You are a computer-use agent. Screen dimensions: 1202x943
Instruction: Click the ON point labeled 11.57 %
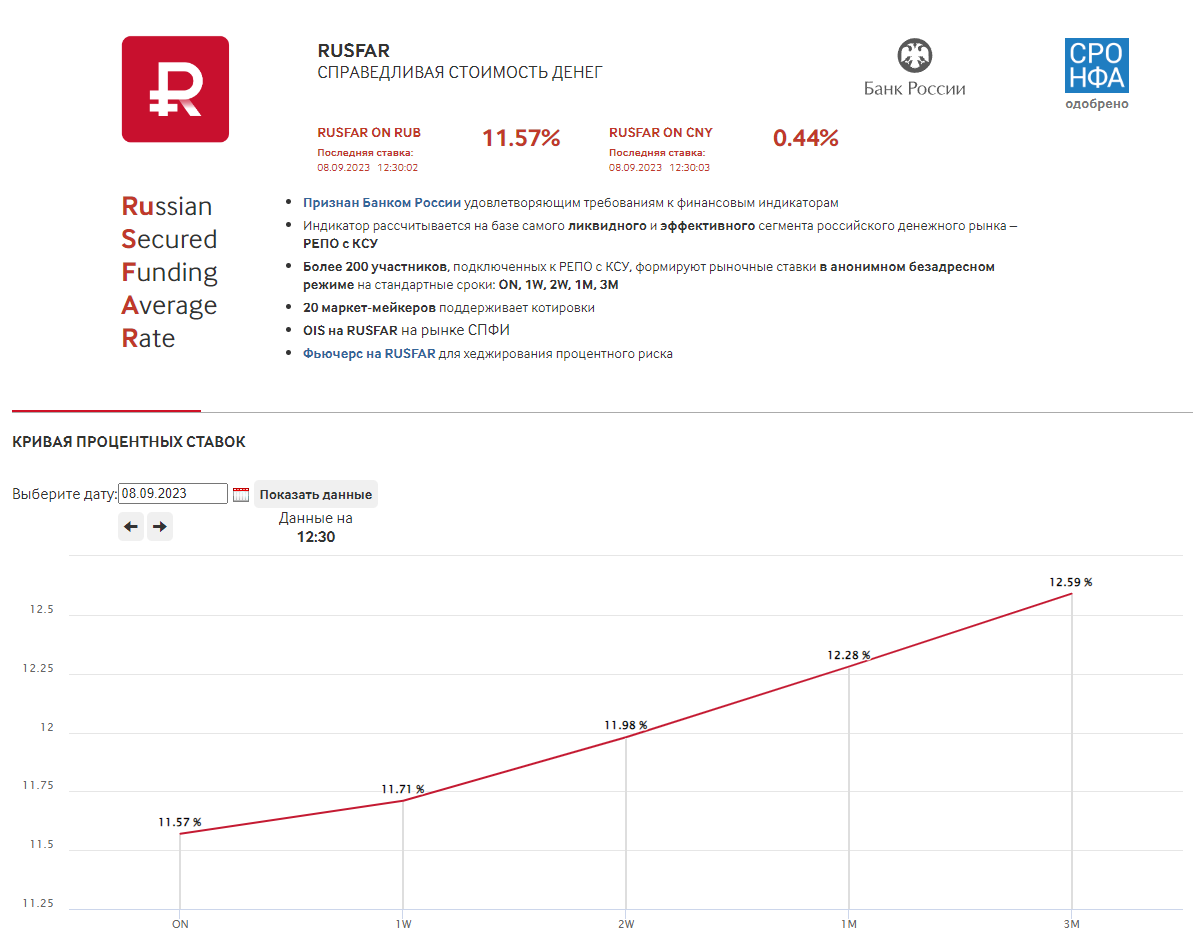click(180, 833)
